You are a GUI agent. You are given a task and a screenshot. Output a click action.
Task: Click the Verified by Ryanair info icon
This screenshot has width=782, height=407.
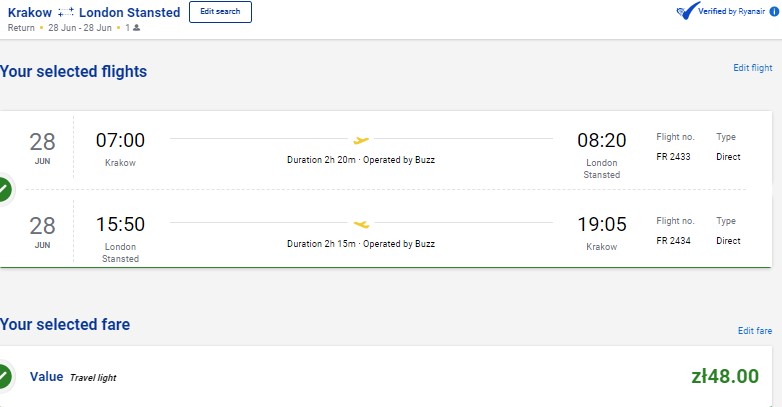pos(775,11)
